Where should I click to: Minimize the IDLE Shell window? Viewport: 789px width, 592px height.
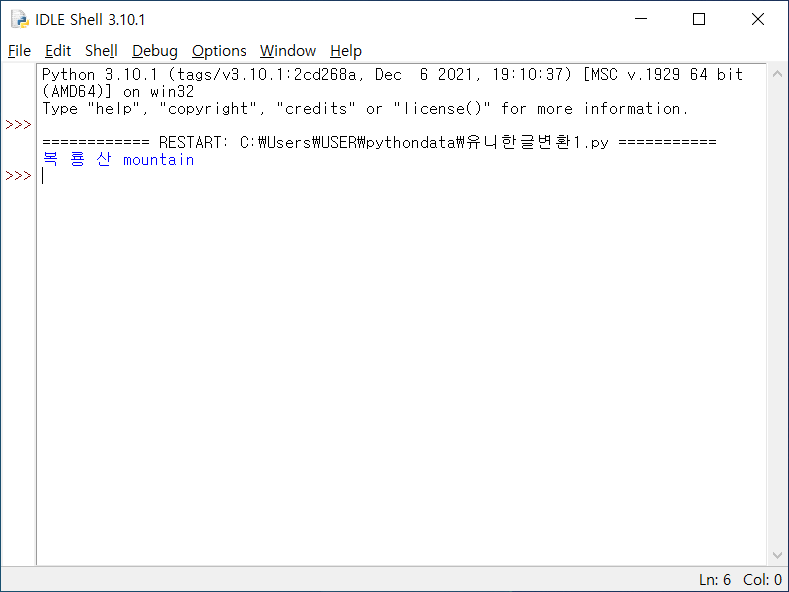click(x=641, y=19)
